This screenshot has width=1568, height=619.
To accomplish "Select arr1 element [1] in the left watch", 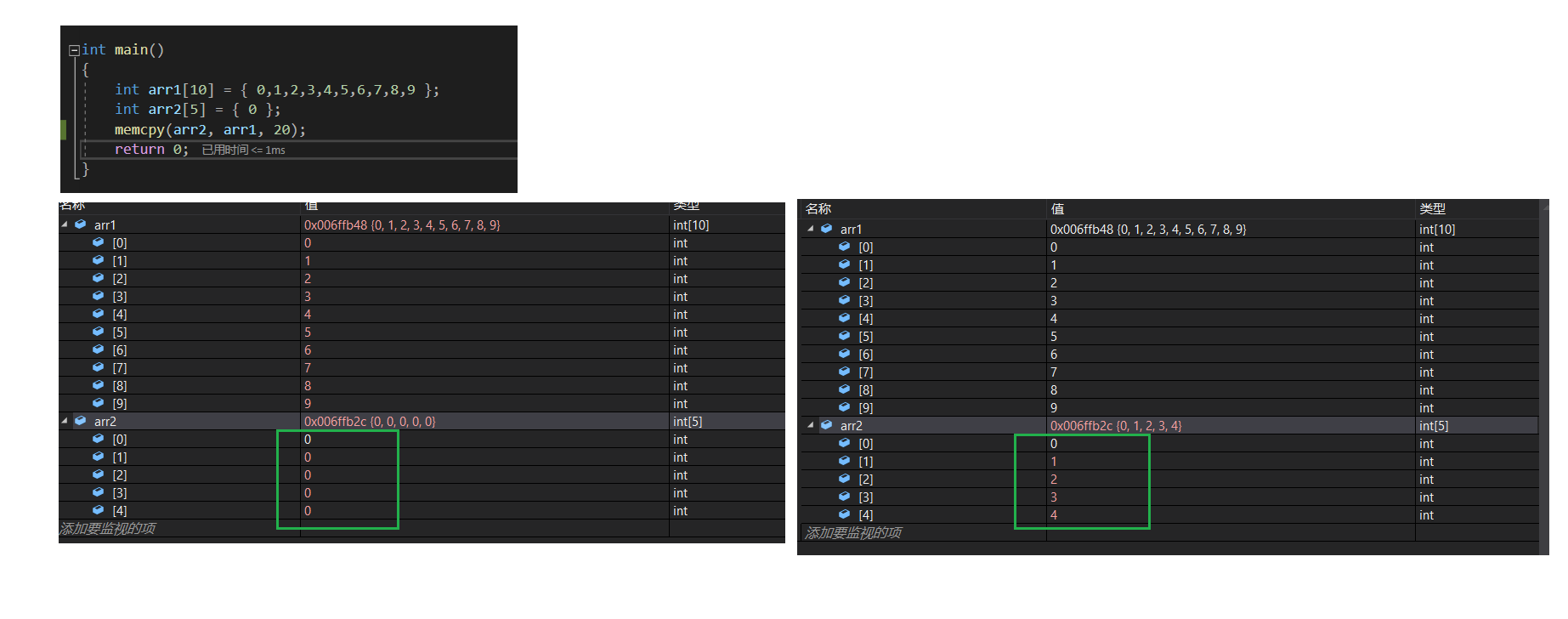I will [422, 260].
